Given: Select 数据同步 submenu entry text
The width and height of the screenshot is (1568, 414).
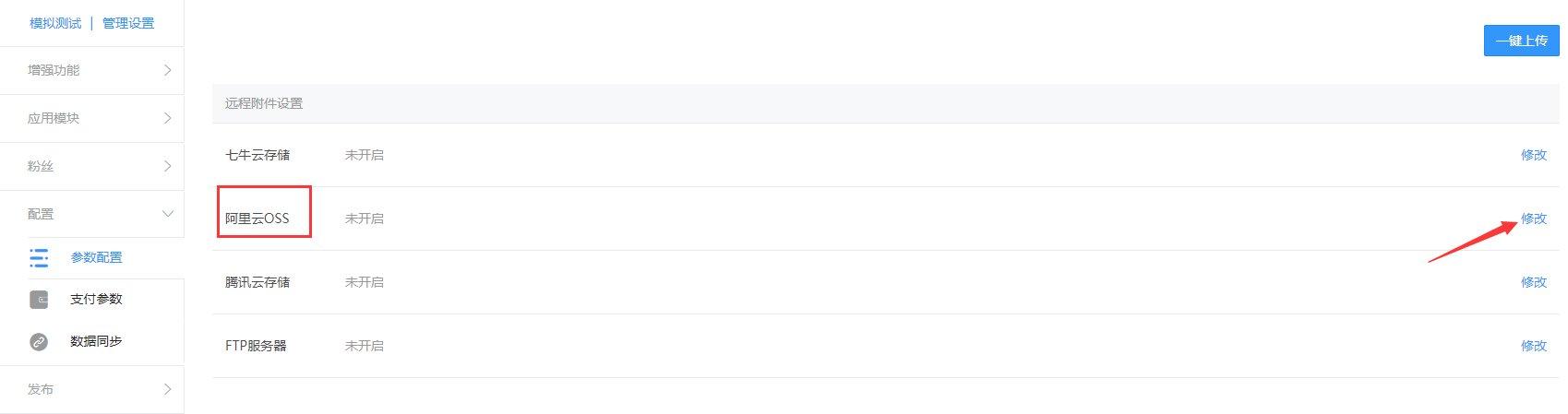Looking at the screenshot, I should [96, 341].
